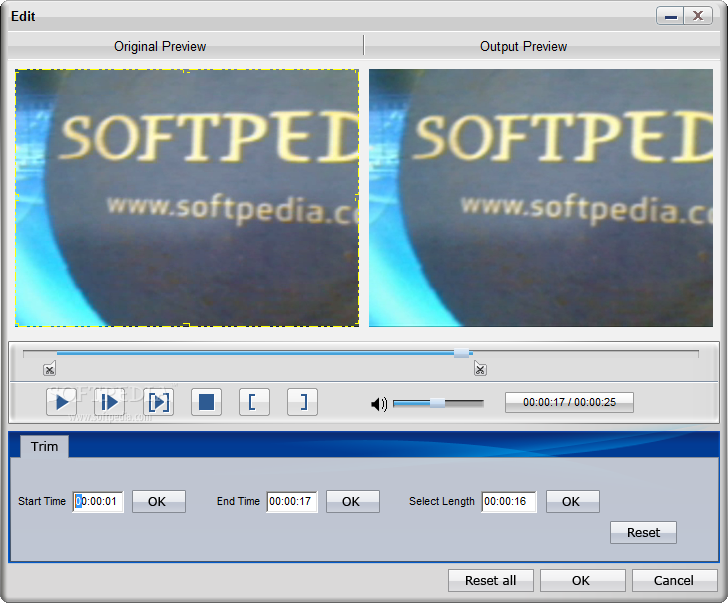Screen dimensions: 728x603
Task: Click the End Time label
Action: pyautogui.click(x=238, y=501)
